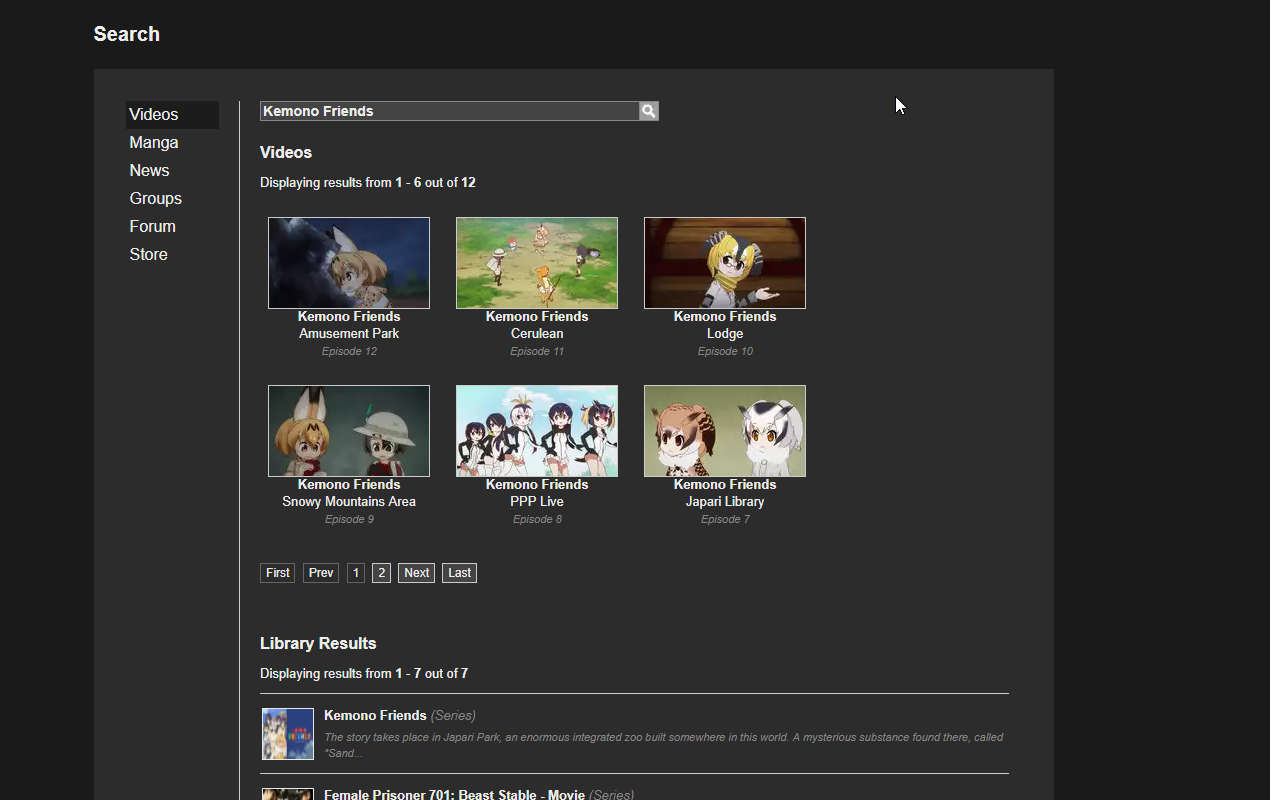Click the Episode 7 label
Image resolution: width=1280 pixels, height=800 pixels.
click(x=725, y=520)
